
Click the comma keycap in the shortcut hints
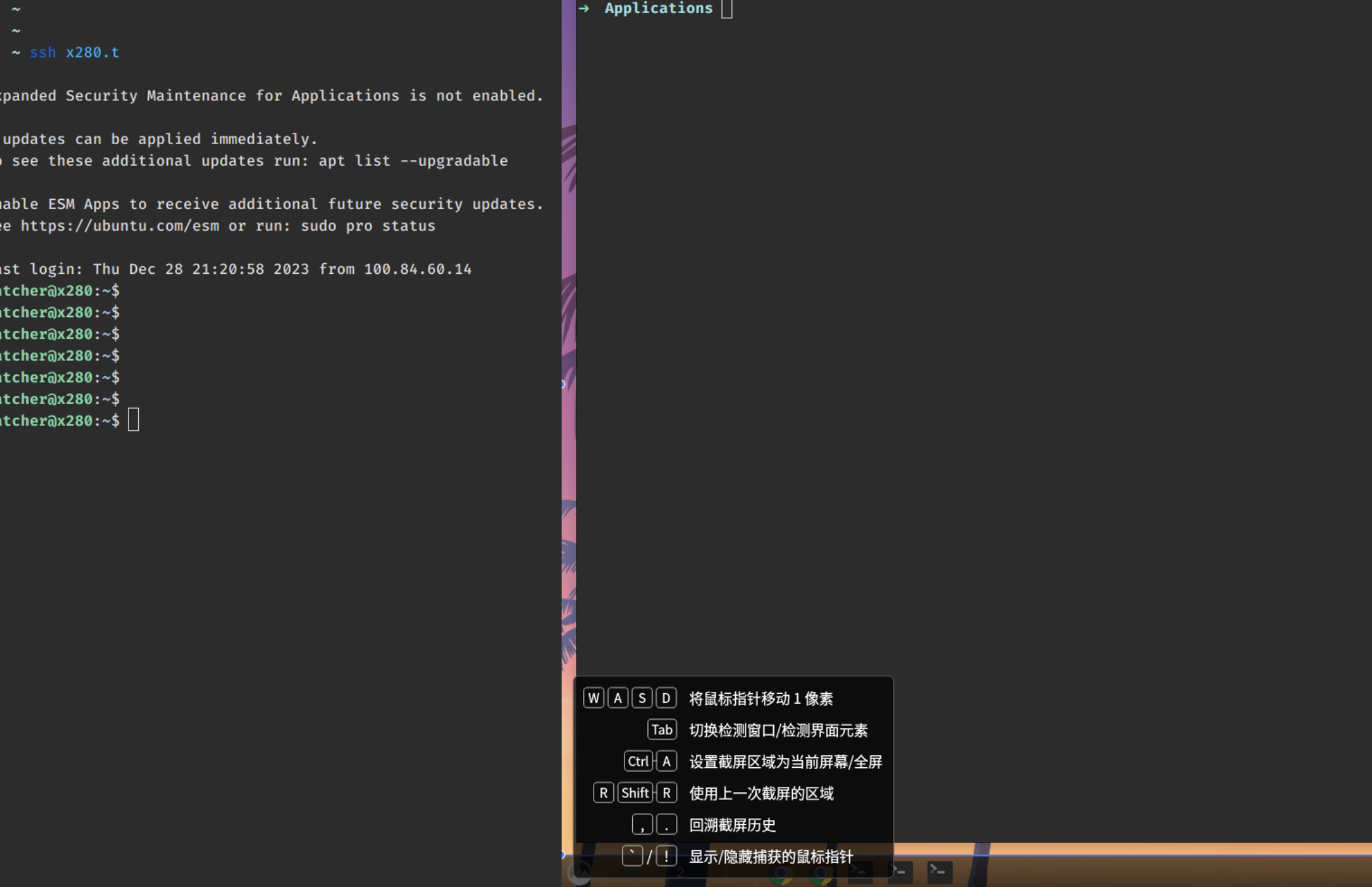642,825
